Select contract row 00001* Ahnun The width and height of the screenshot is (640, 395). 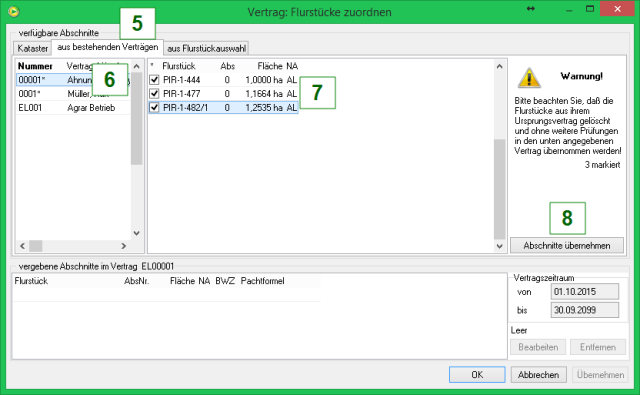[73, 80]
